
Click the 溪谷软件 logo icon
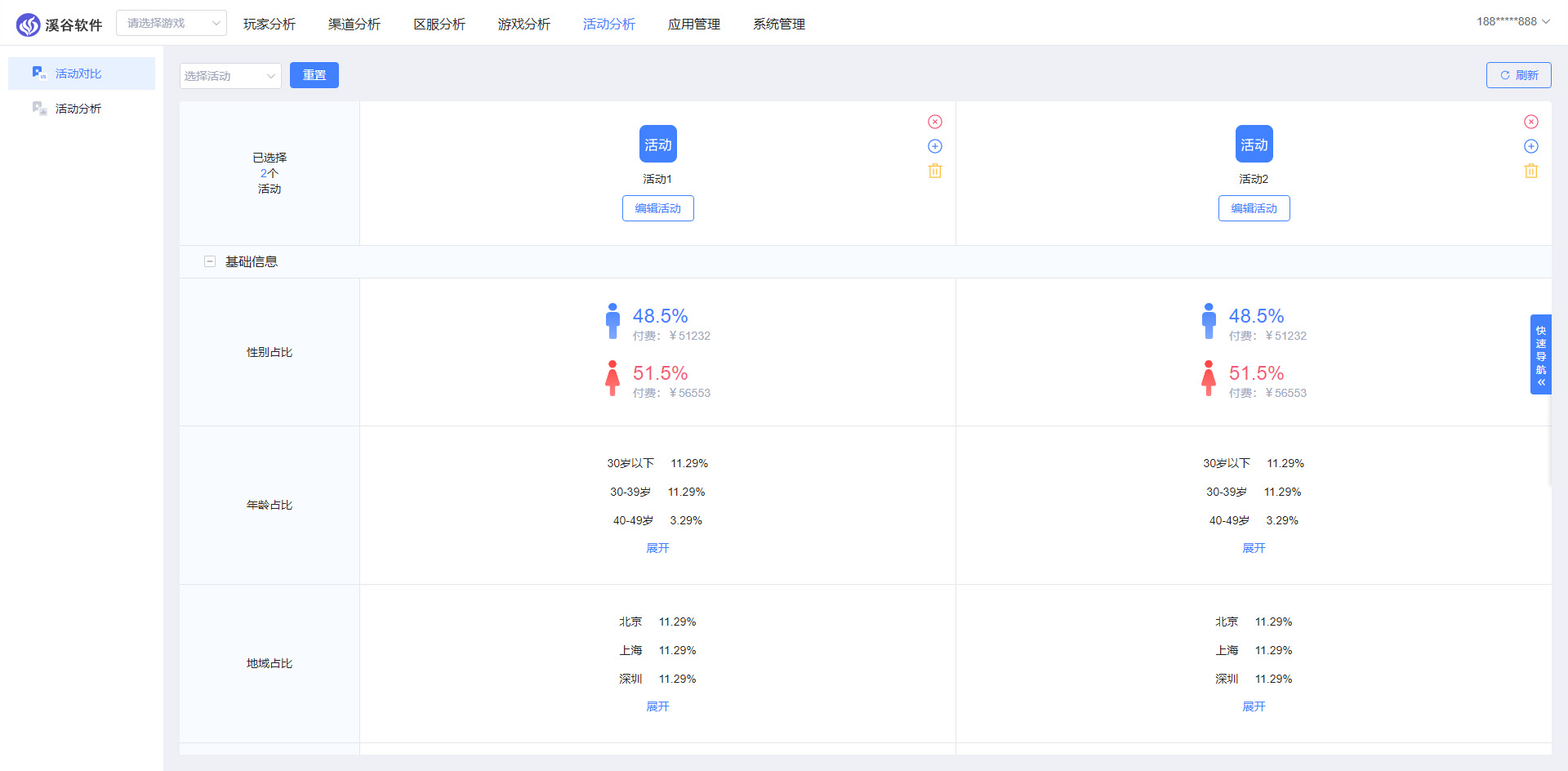coord(29,25)
